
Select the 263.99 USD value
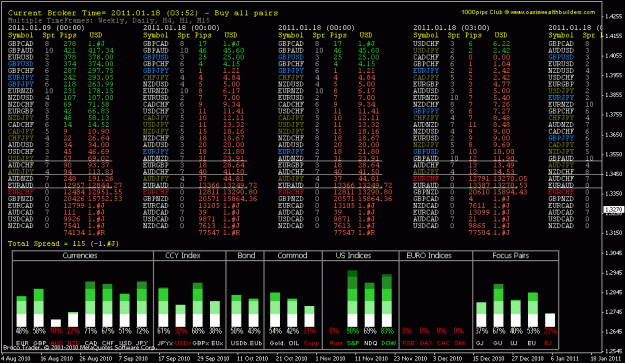tap(101, 84)
